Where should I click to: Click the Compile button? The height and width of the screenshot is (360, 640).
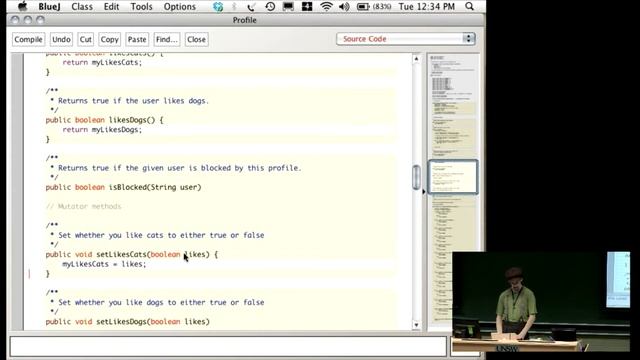(28, 40)
